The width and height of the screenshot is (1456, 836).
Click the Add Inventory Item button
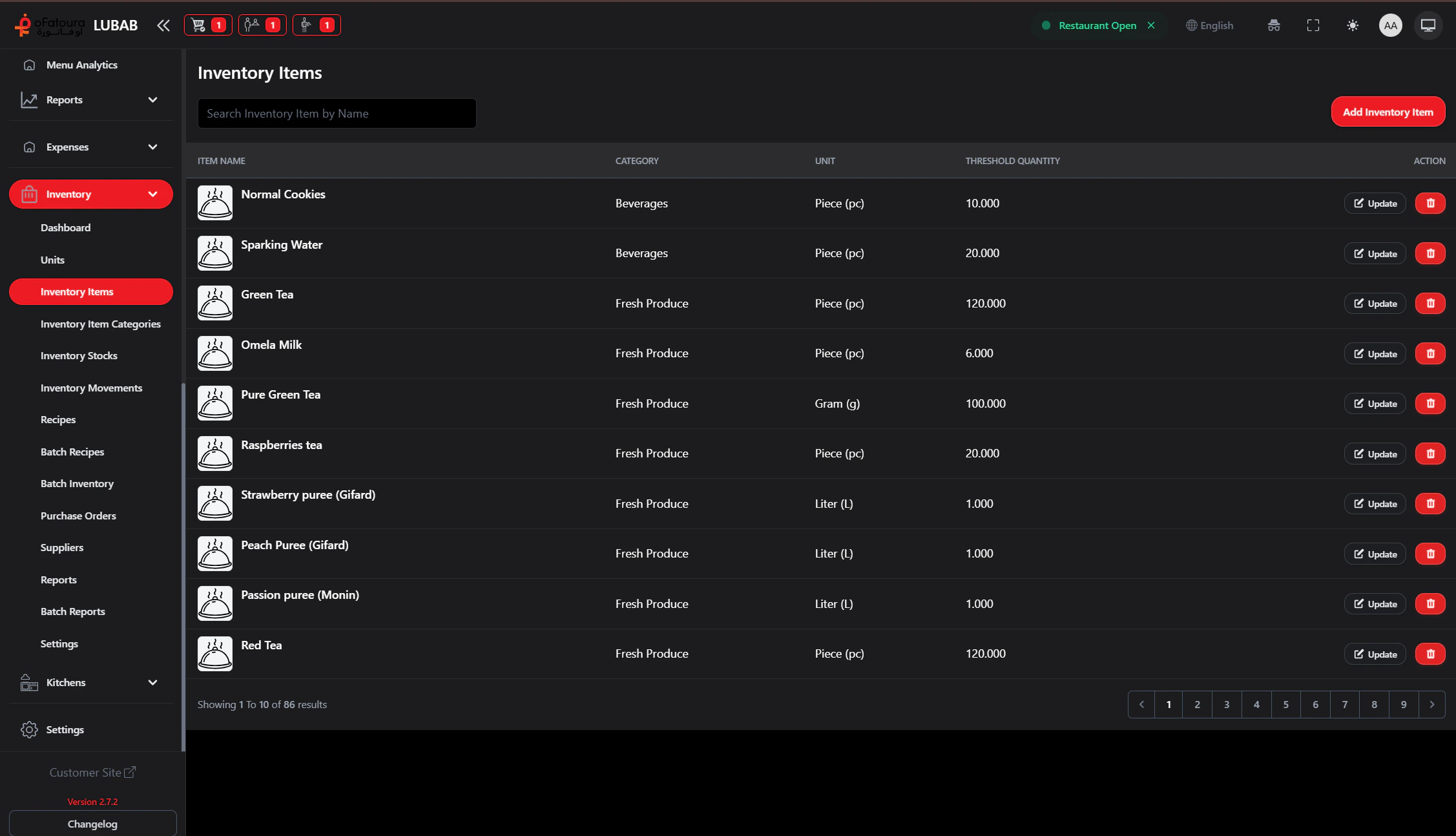coord(1388,112)
